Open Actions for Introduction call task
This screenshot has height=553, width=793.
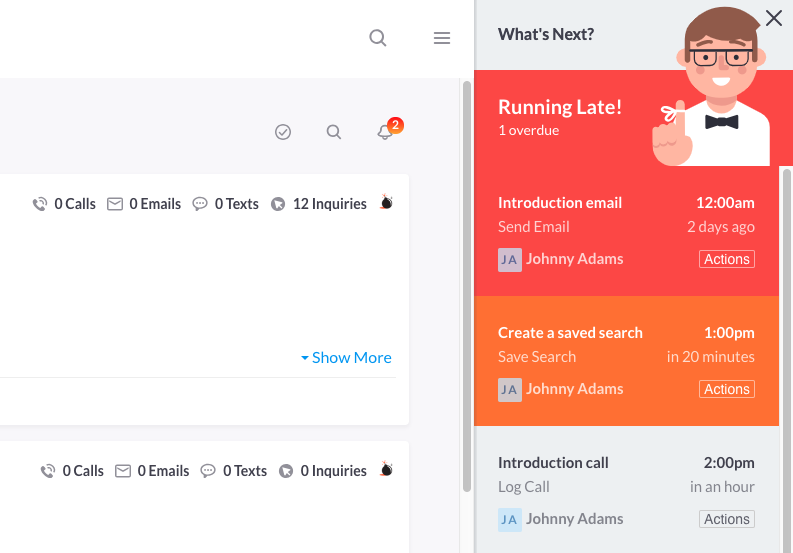point(727,519)
